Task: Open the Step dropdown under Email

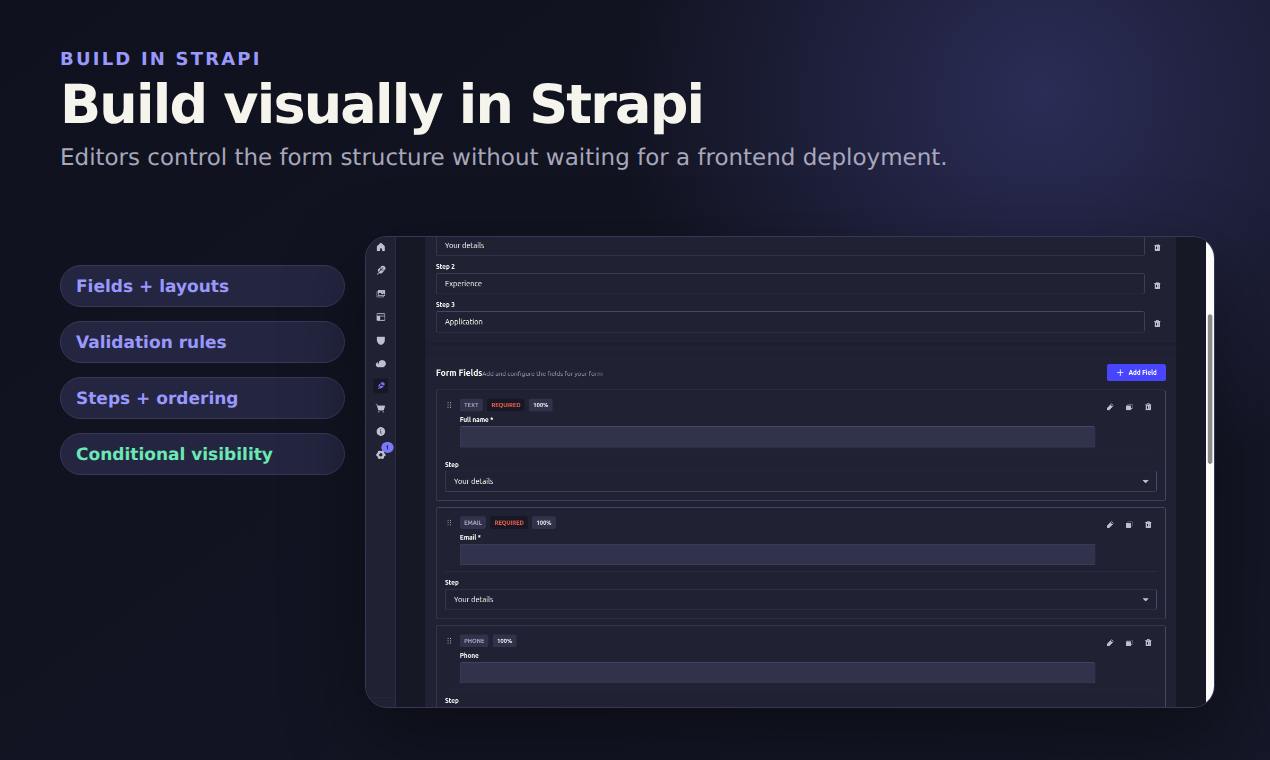Action: tap(801, 599)
